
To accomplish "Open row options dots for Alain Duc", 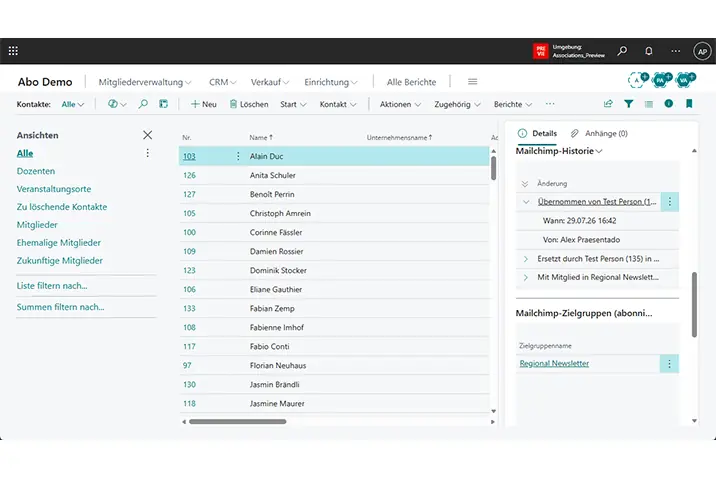I will (238, 156).
